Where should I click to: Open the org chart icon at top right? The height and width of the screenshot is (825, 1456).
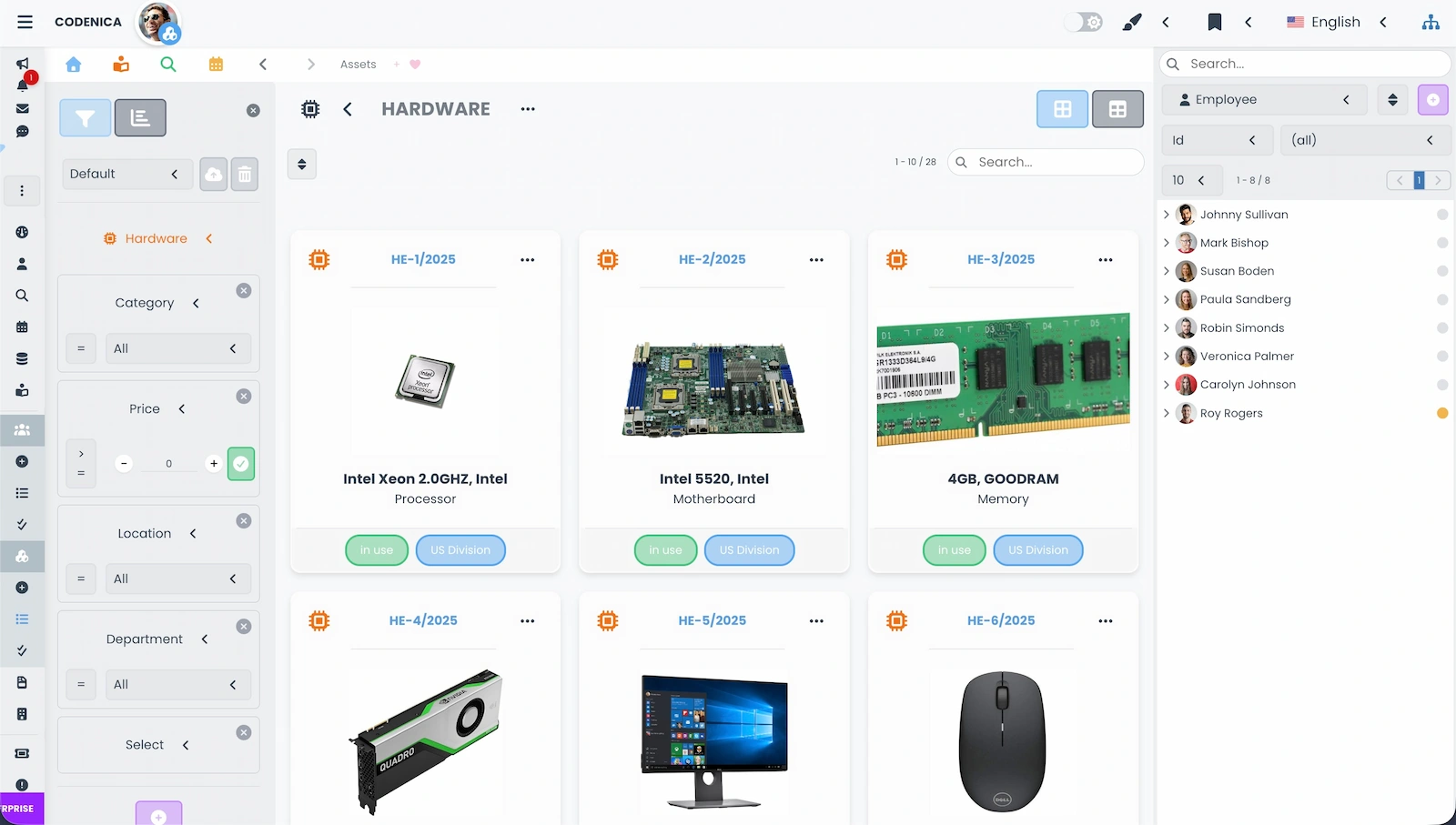click(x=1431, y=21)
